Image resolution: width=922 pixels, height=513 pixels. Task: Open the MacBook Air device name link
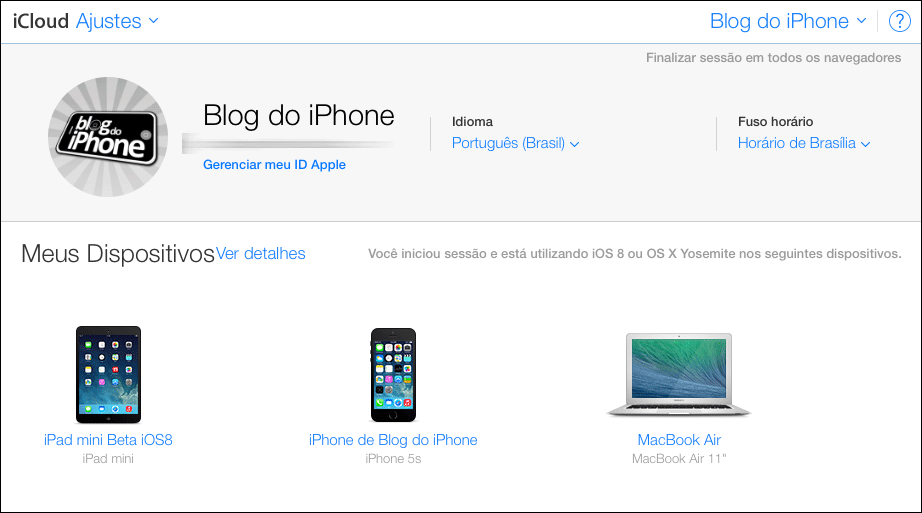click(x=679, y=440)
